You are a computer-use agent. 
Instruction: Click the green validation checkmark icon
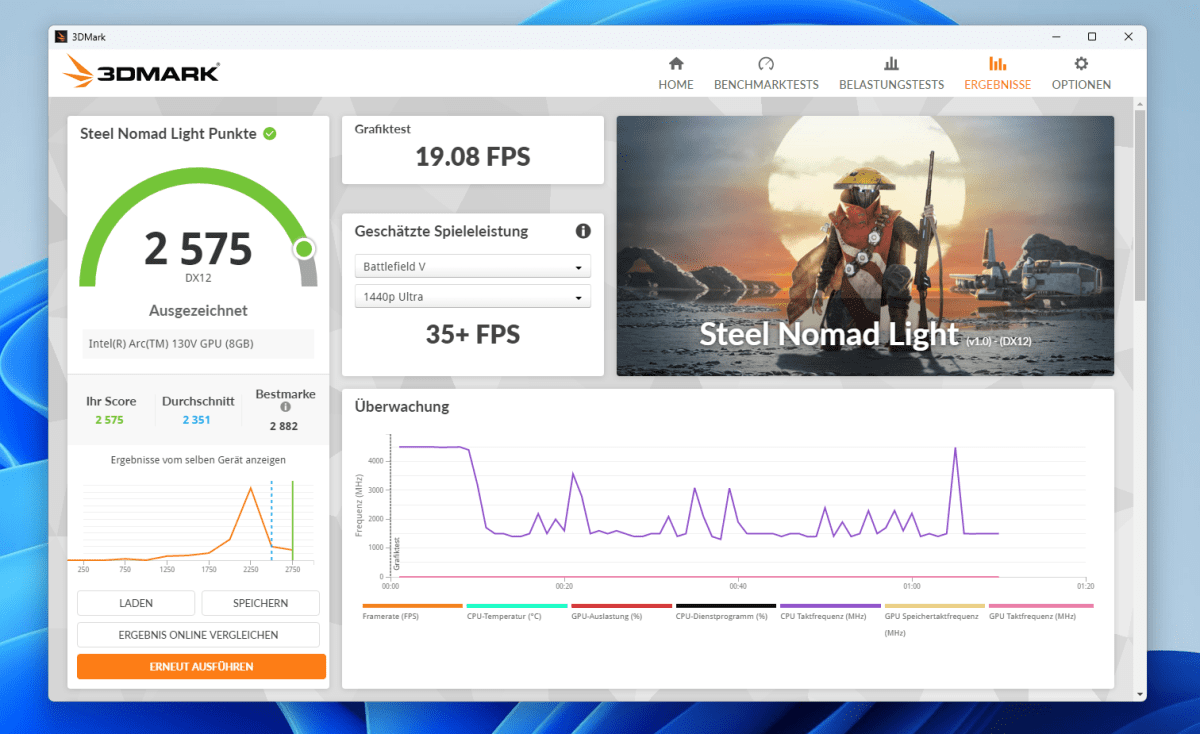(x=270, y=133)
